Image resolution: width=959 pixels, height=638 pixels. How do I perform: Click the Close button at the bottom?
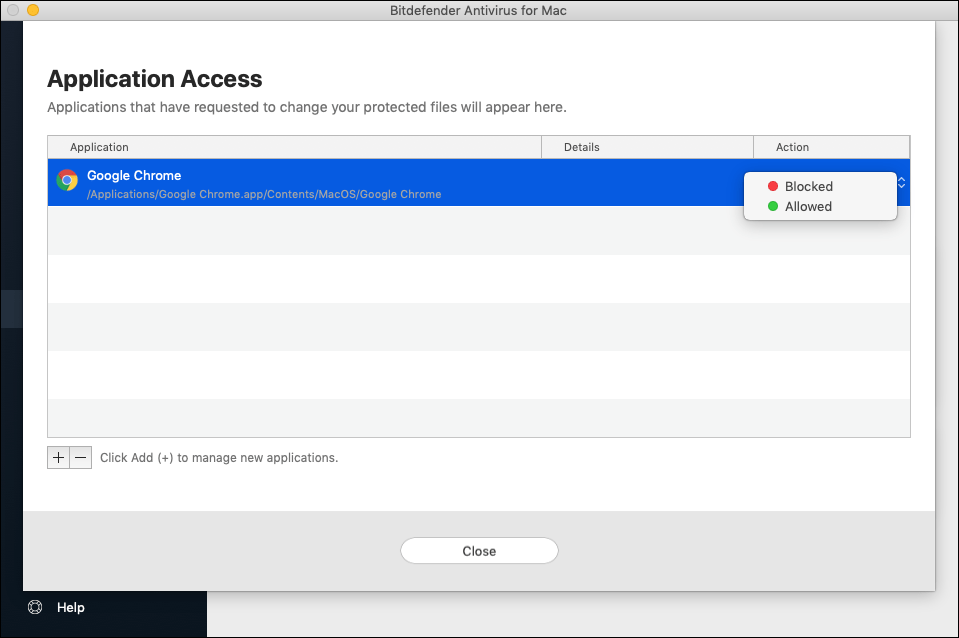pyautogui.click(x=479, y=551)
